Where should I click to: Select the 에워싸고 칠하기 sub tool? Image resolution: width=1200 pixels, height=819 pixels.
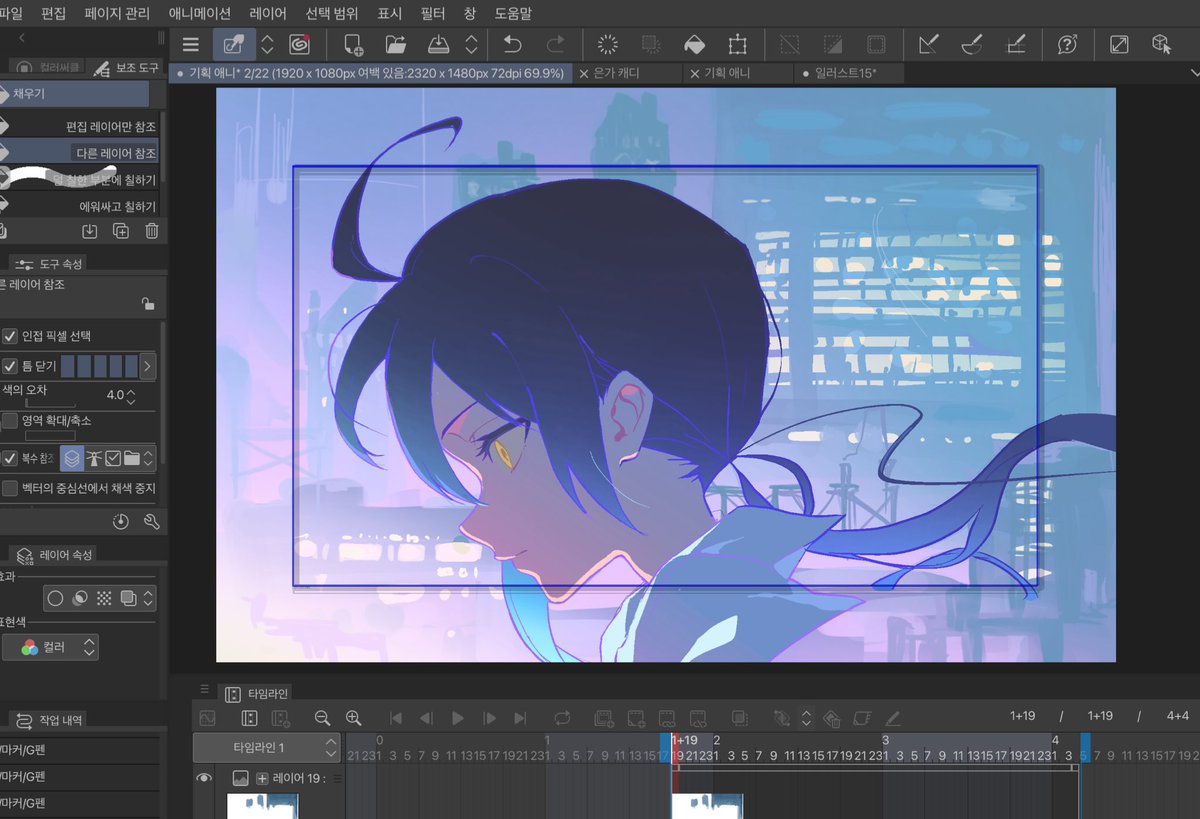coord(79,206)
